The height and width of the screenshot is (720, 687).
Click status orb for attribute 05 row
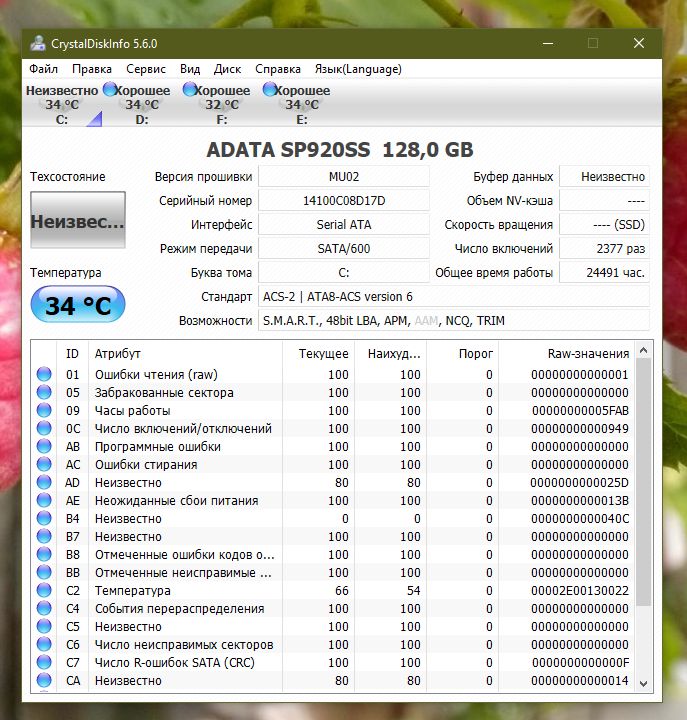coord(44,392)
